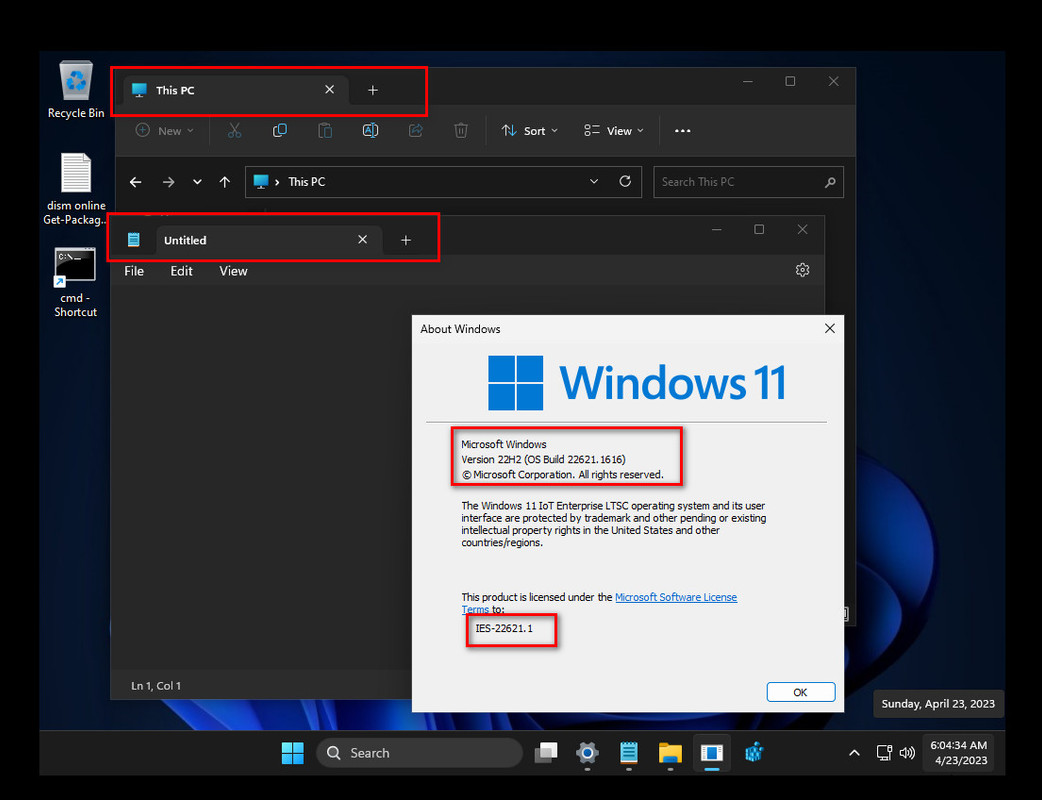
Task: Minimize the Notepad window
Action: [x=716, y=229]
